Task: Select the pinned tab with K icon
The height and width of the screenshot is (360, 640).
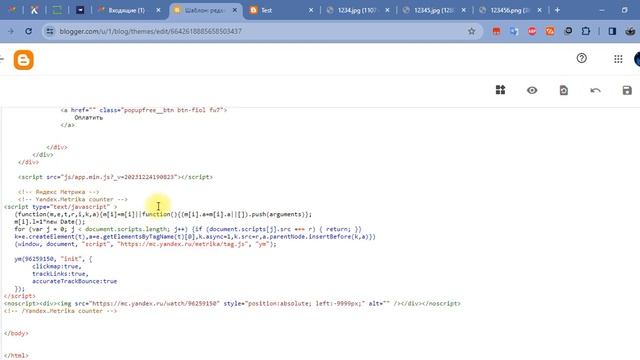Action: (x=34, y=10)
